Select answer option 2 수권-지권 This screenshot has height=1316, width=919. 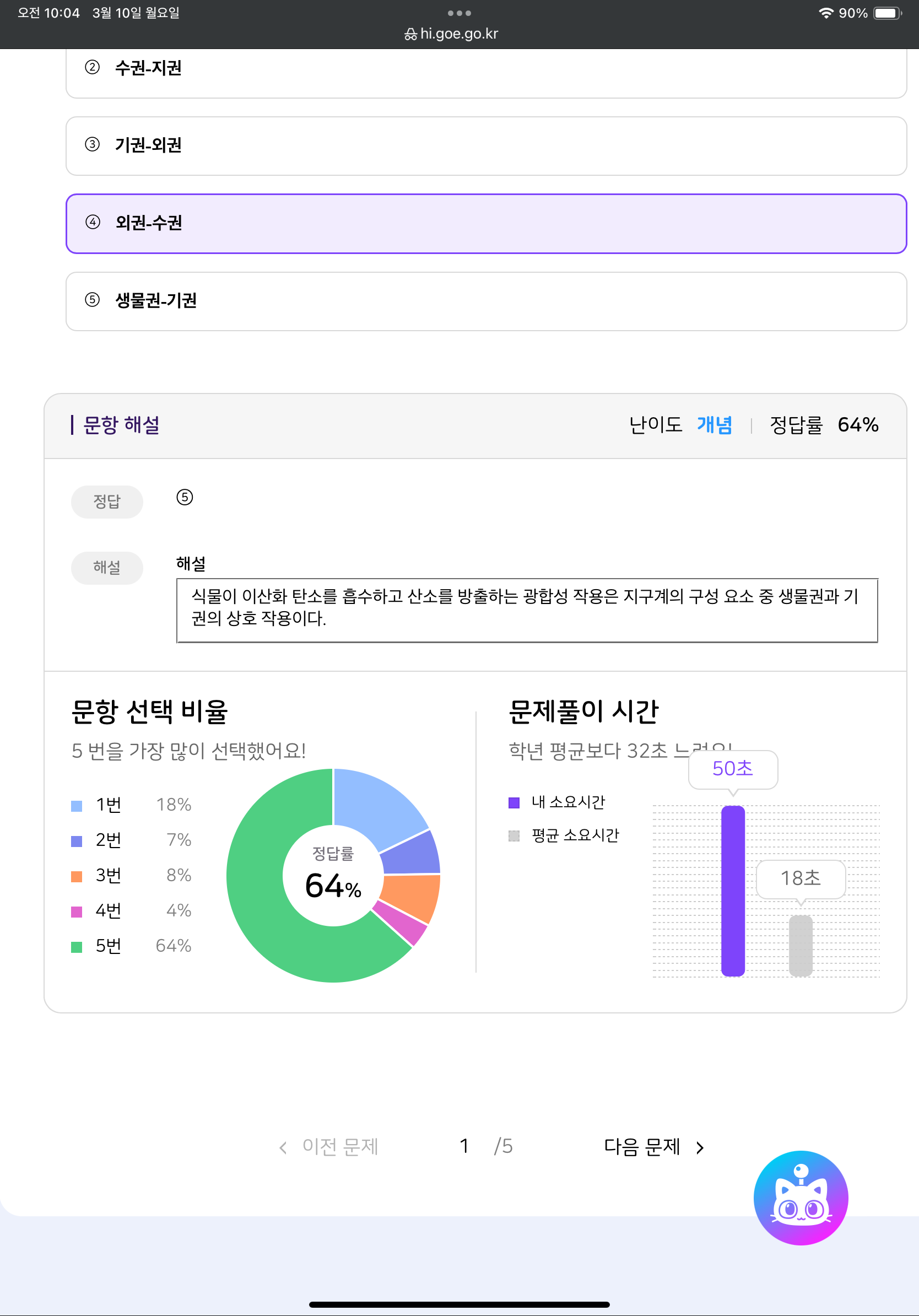click(x=486, y=69)
